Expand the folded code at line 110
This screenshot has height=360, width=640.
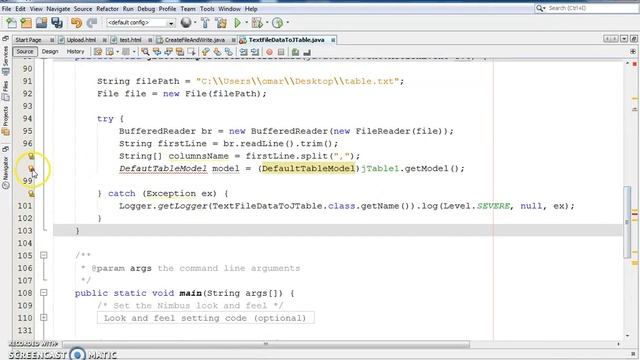(44, 318)
